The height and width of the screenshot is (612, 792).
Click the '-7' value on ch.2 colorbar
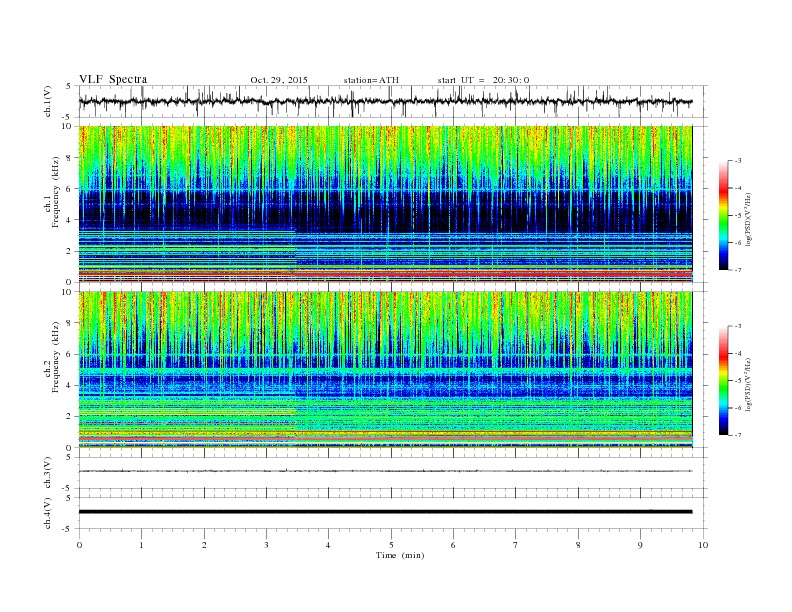pyautogui.click(x=738, y=435)
